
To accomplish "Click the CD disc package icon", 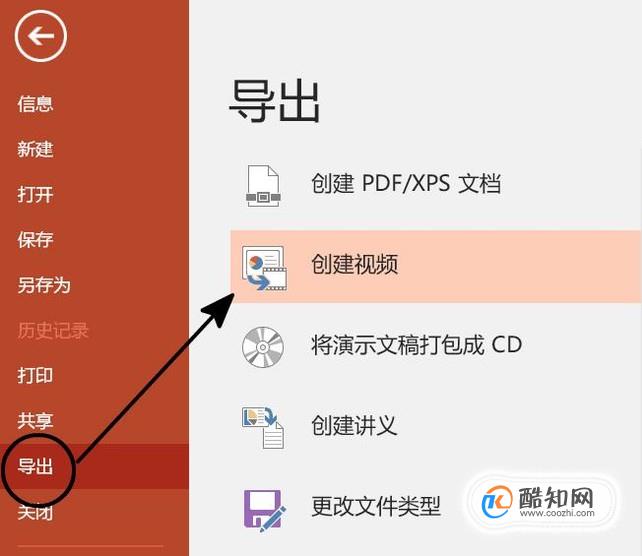I will click(x=263, y=347).
